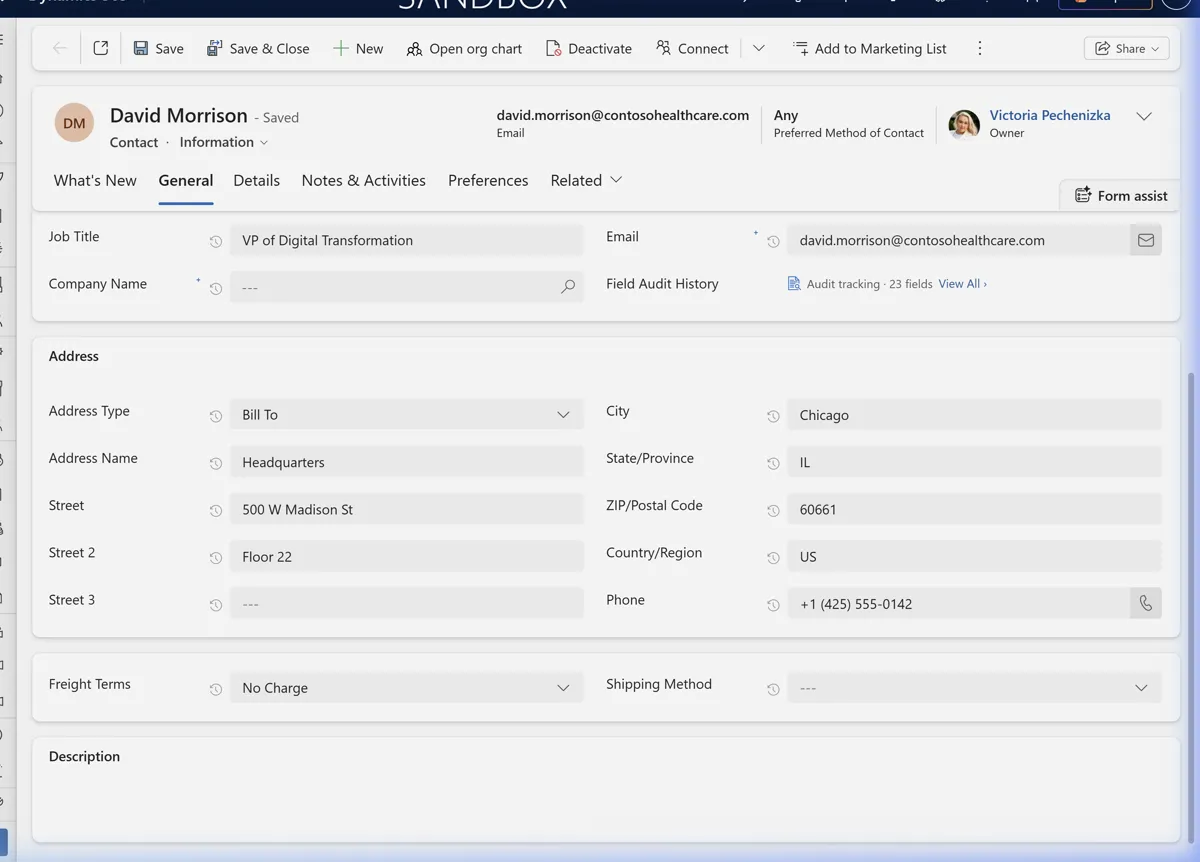Open the Company Name lookup magnifier
Viewport: 1200px width, 862px height.
[x=568, y=287]
